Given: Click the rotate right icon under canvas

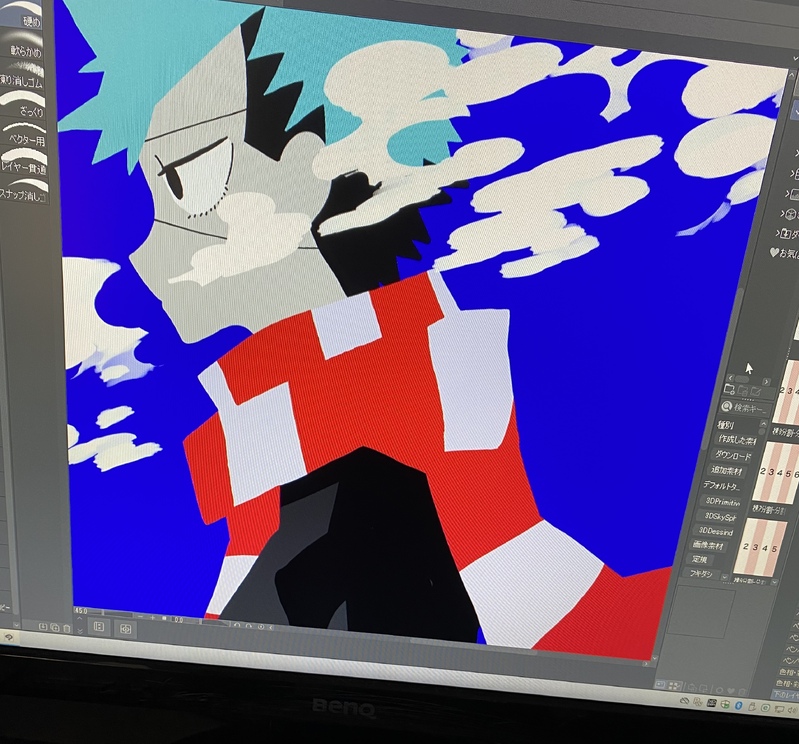Looking at the screenshot, I should (x=249, y=626).
